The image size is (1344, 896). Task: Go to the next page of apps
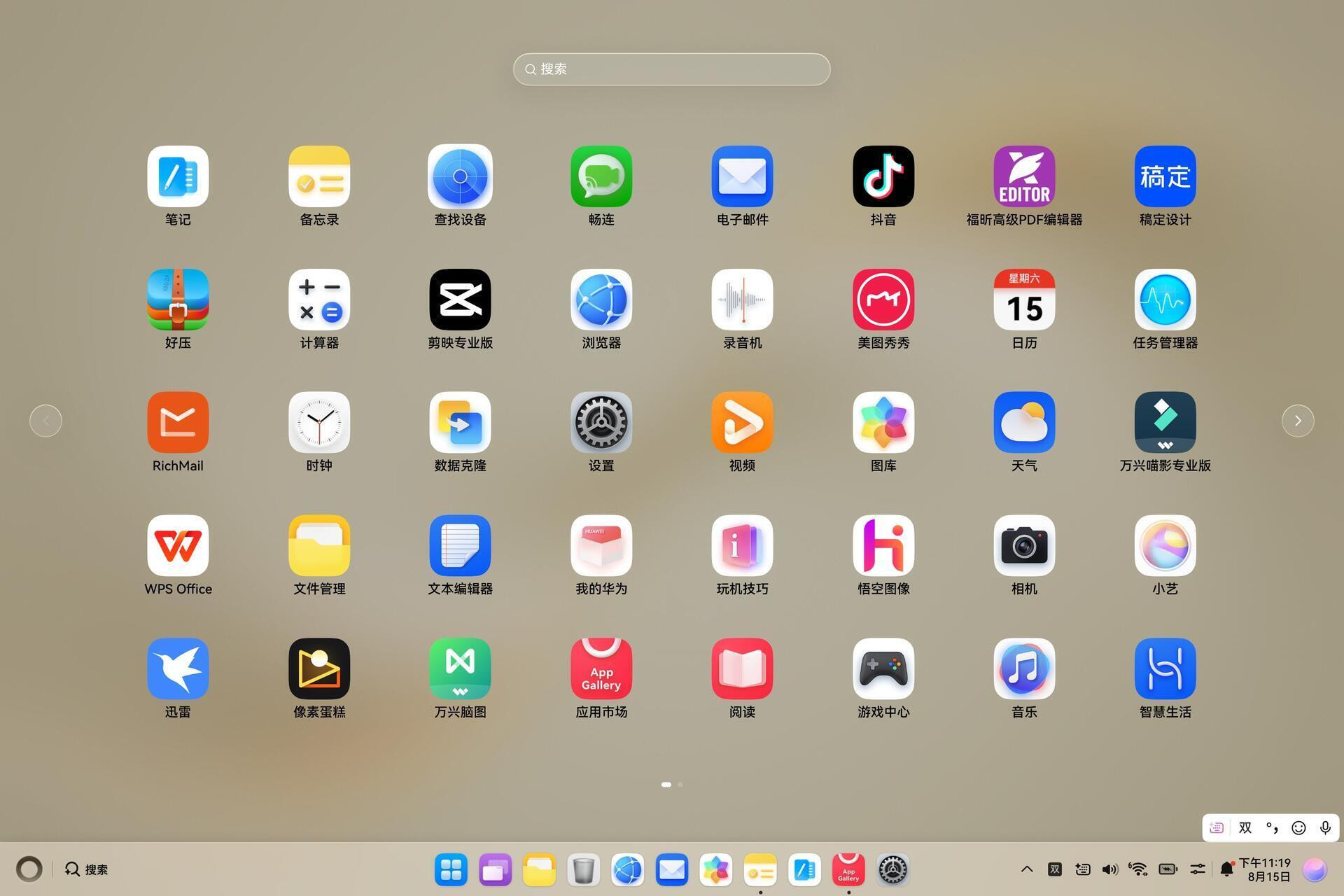coord(1298,421)
